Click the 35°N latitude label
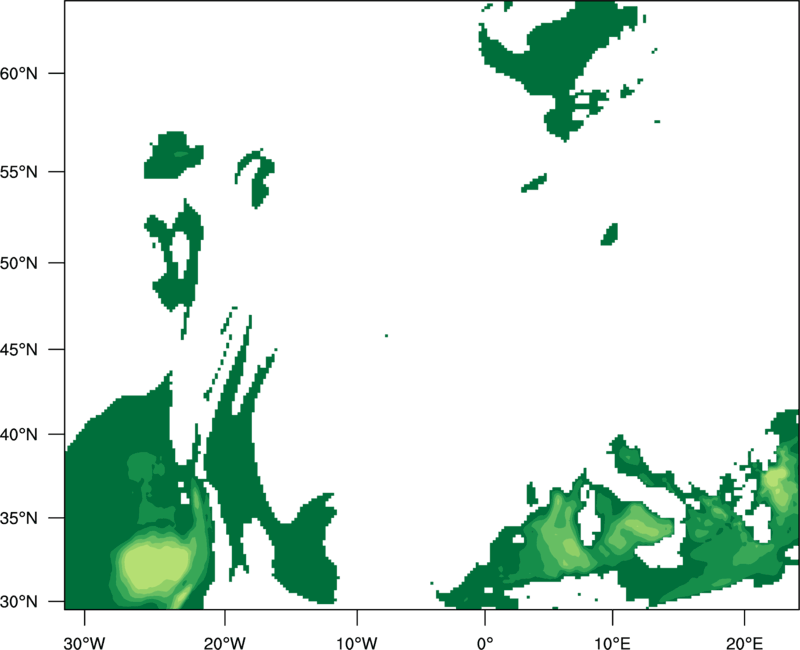800x650 pixels. [19, 518]
